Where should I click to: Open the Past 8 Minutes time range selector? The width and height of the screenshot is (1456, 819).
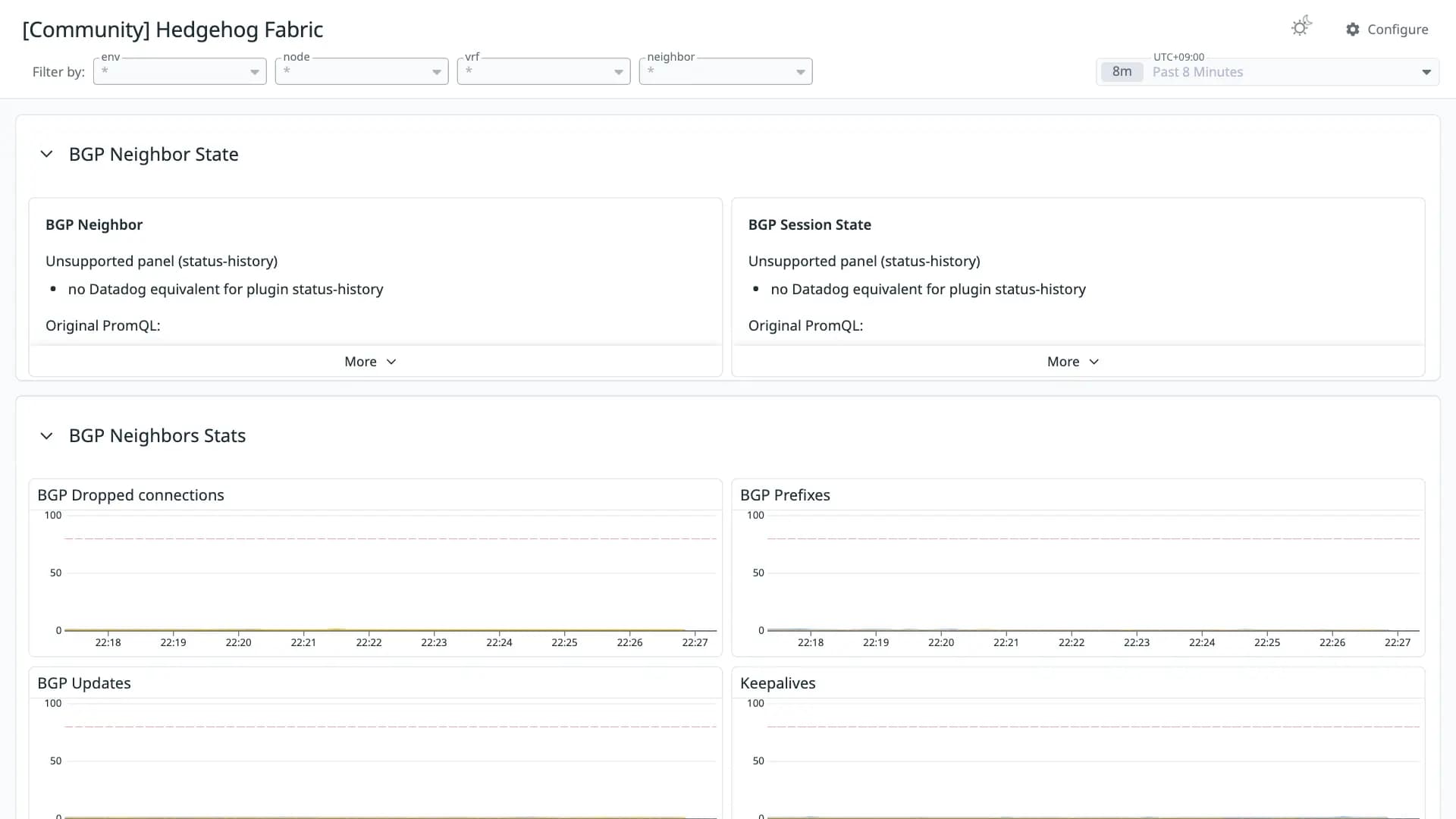coord(1267,72)
